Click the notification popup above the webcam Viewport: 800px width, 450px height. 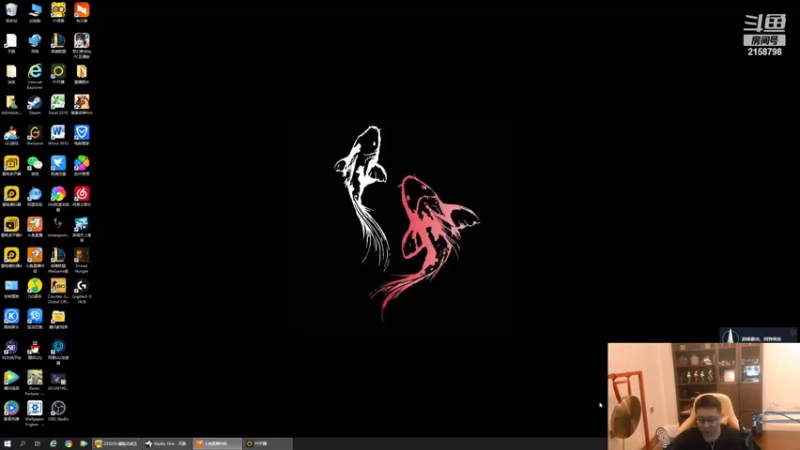pyautogui.click(x=758, y=336)
